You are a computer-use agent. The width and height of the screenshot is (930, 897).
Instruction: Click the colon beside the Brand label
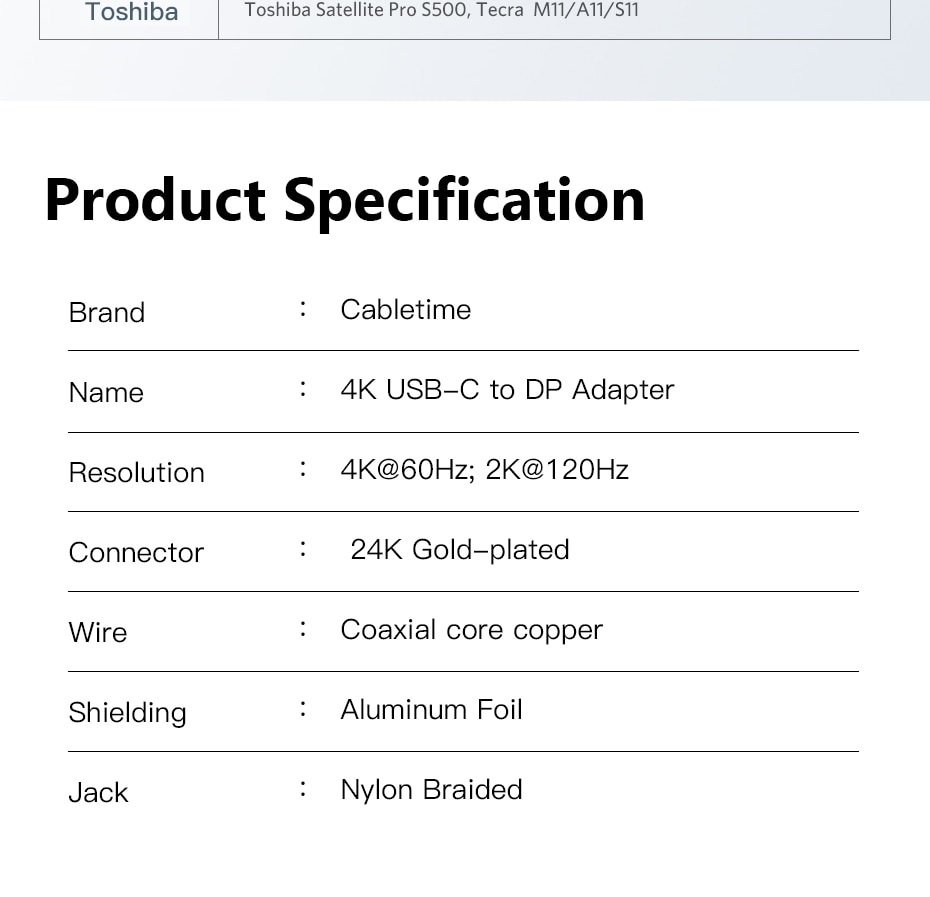(x=303, y=309)
